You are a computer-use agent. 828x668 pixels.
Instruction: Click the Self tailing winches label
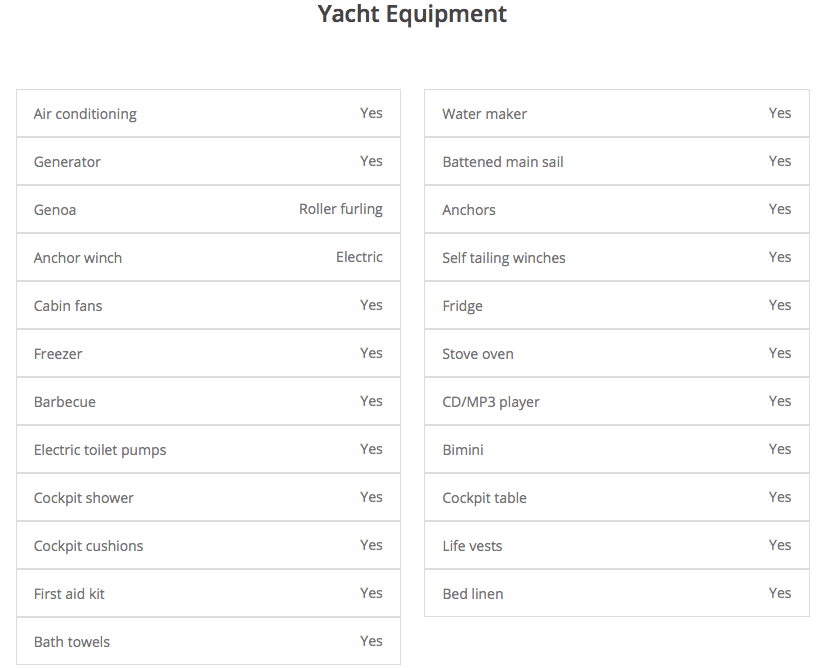click(504, 258)
